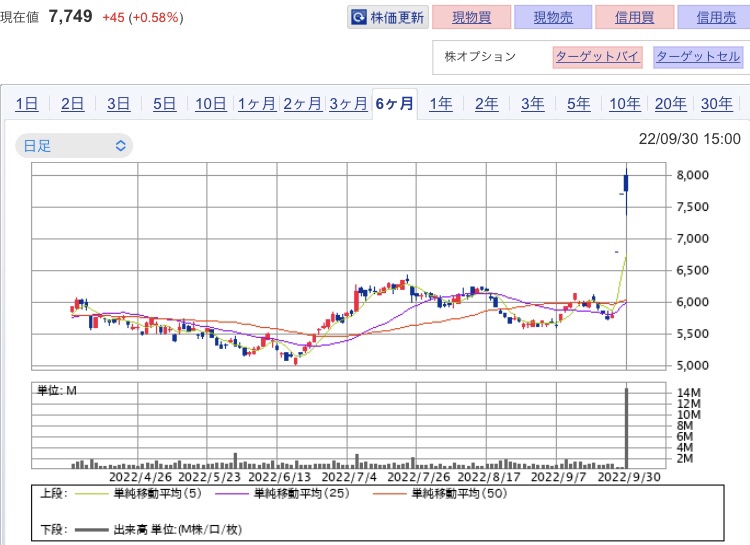Screen dimensions: 750x545
Task: Switch chart to 3ヶ月 tab
Action: 348,103
